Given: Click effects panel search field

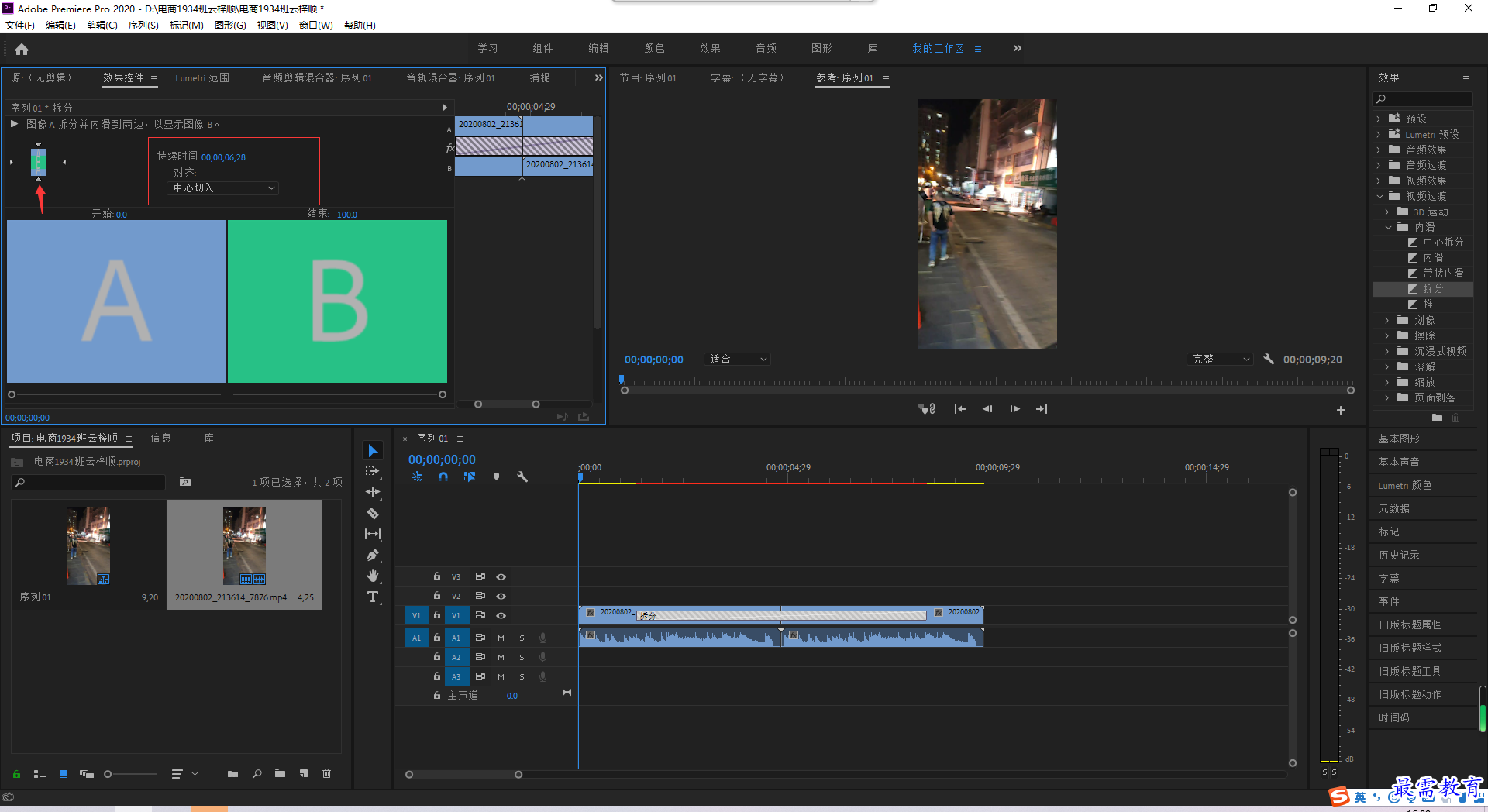Looking at the screenshot, I should click(1423, 99).
